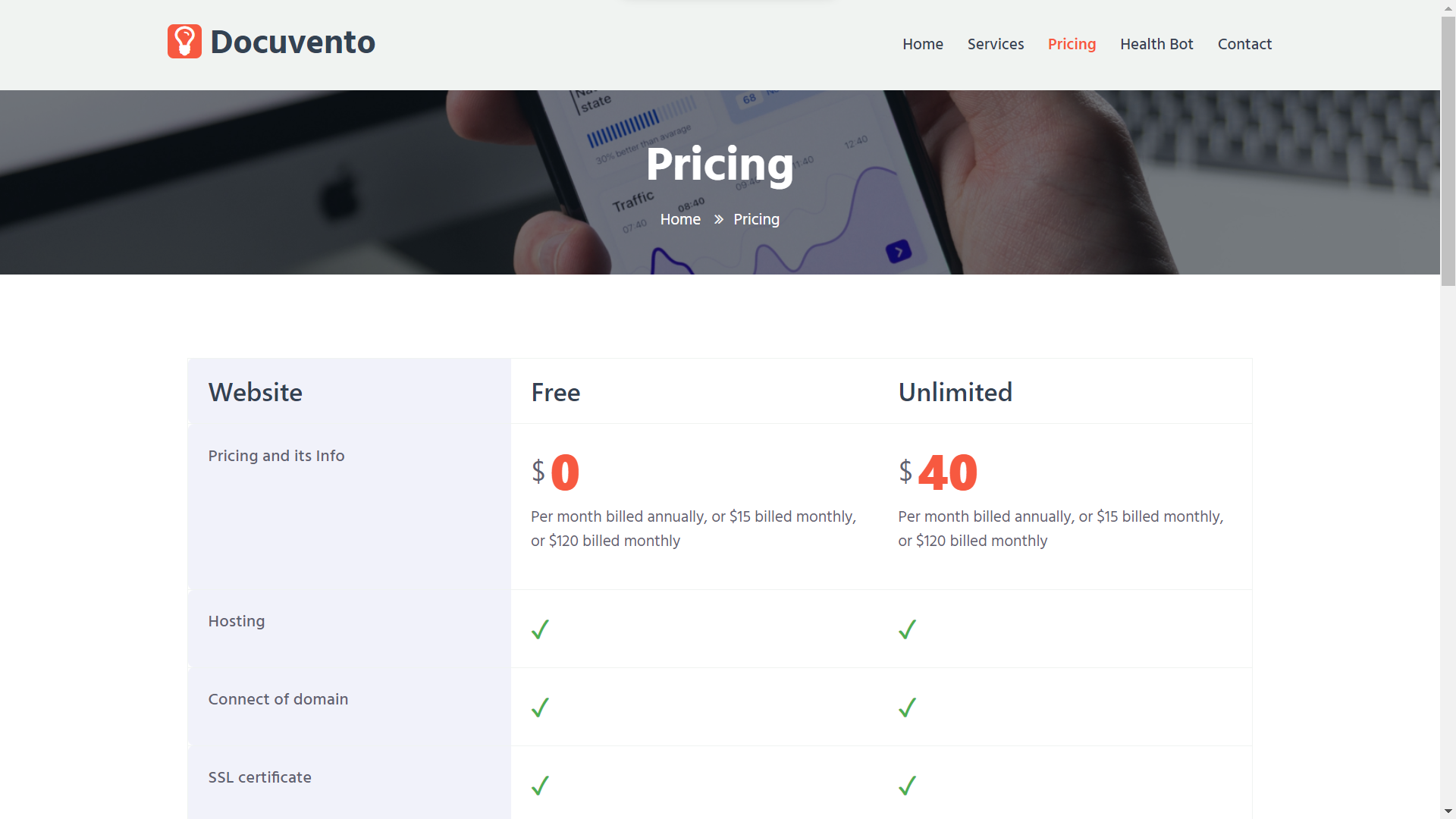Click the Free plan SSL certificate checkmark
This screenshot has width=1456, height=819.
pos(540,785)
